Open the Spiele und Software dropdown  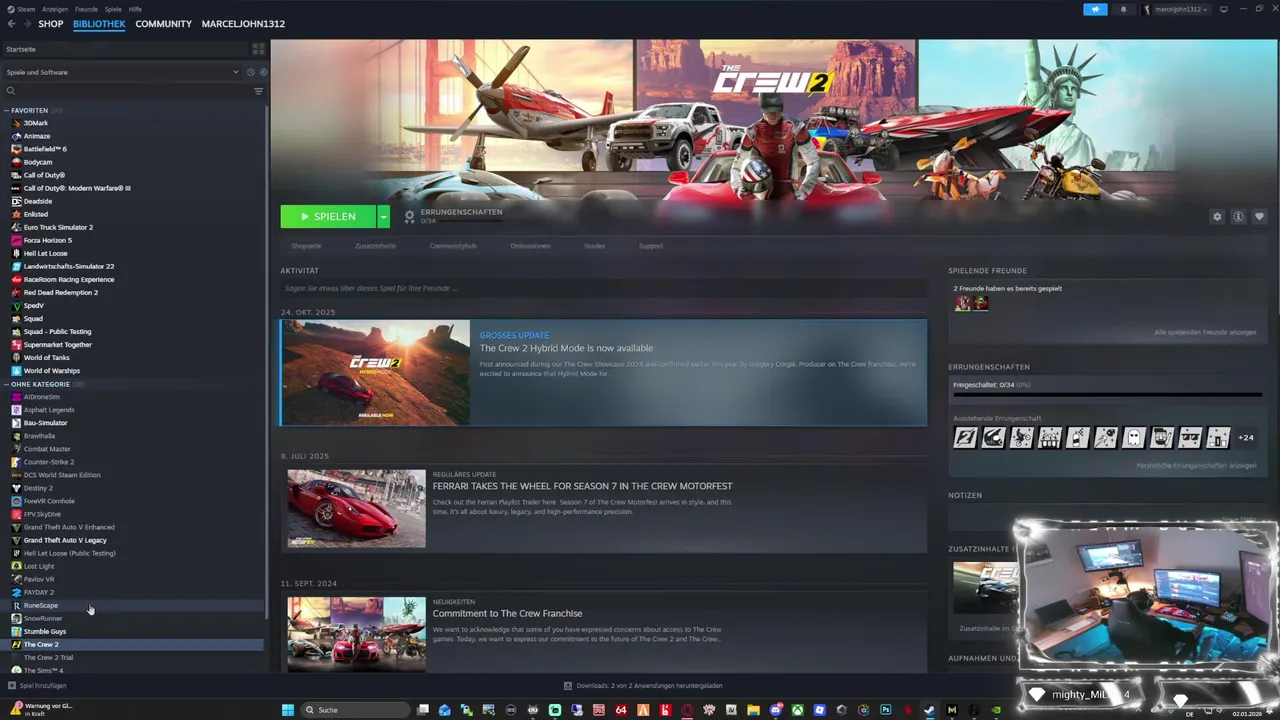(x=122, y=72)
